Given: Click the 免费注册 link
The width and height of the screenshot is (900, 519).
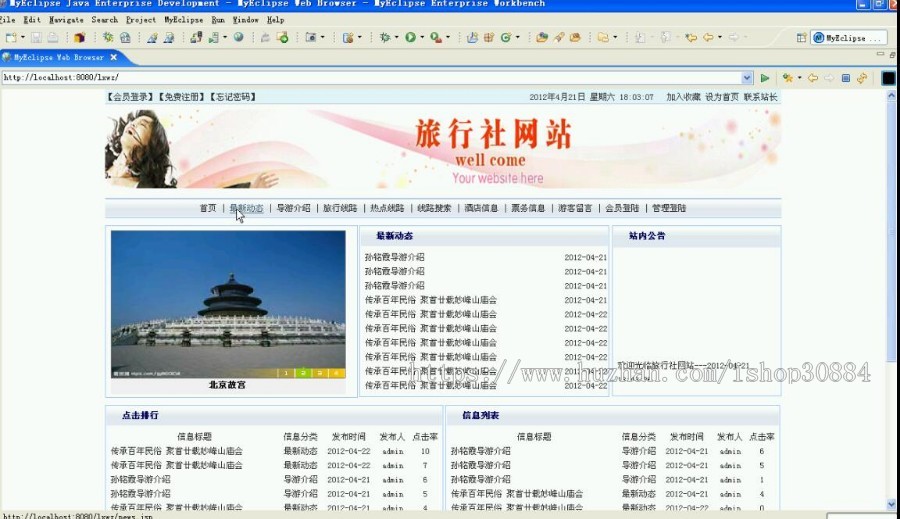Looking at the screenshot, I should click(x=181, y=97).
